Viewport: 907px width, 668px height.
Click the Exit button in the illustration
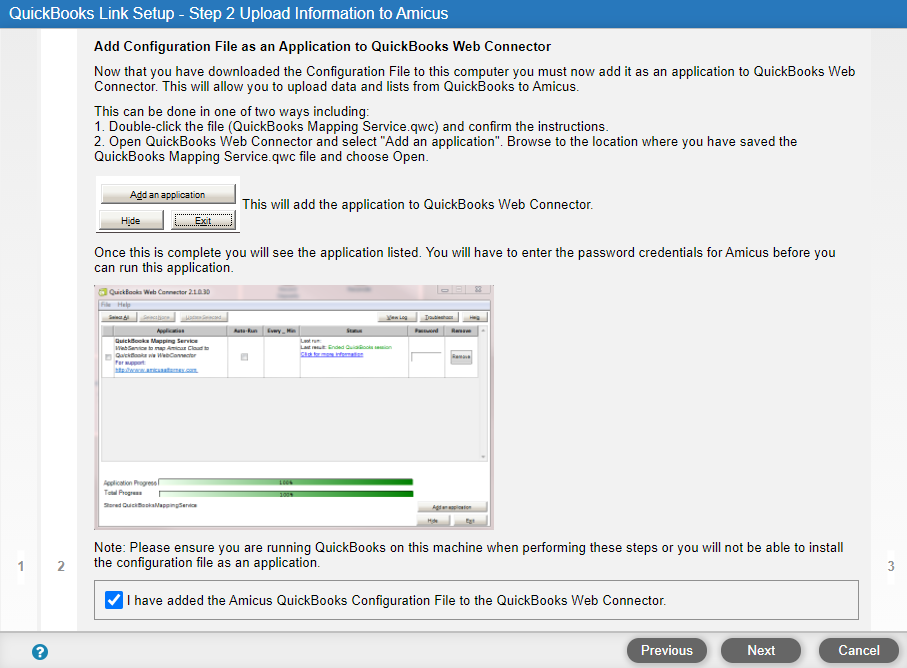[203, 220]
